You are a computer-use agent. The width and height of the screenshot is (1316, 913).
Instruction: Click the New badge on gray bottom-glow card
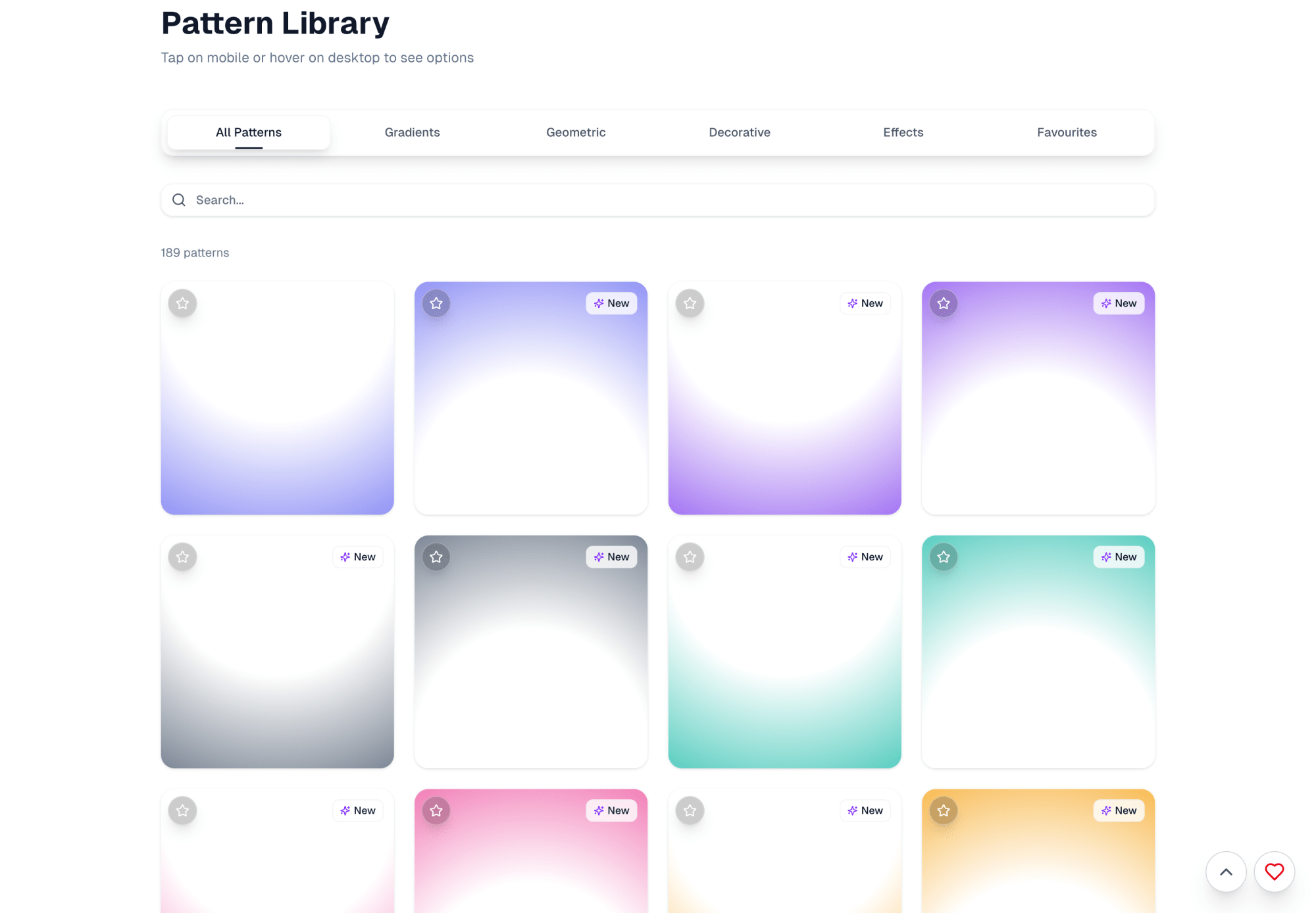(358, 557)
